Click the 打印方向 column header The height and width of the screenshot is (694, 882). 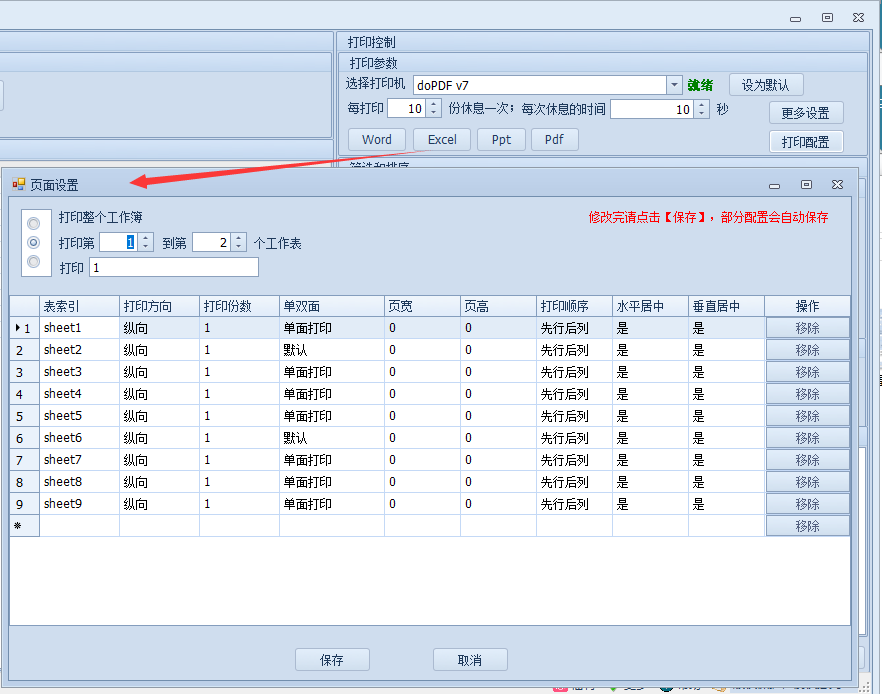click(x=159, y=306)
